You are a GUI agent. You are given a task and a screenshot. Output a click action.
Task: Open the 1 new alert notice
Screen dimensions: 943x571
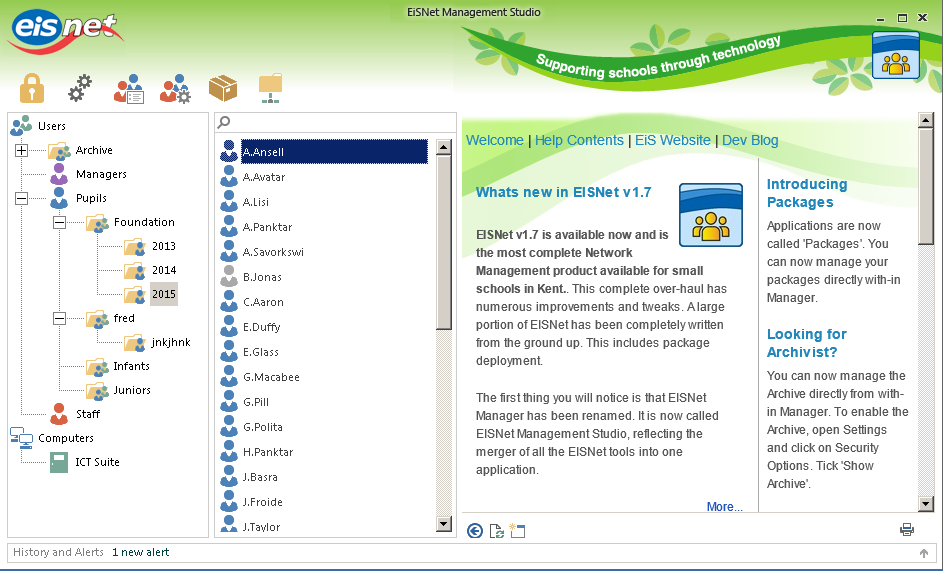click(x=141, y=552)
